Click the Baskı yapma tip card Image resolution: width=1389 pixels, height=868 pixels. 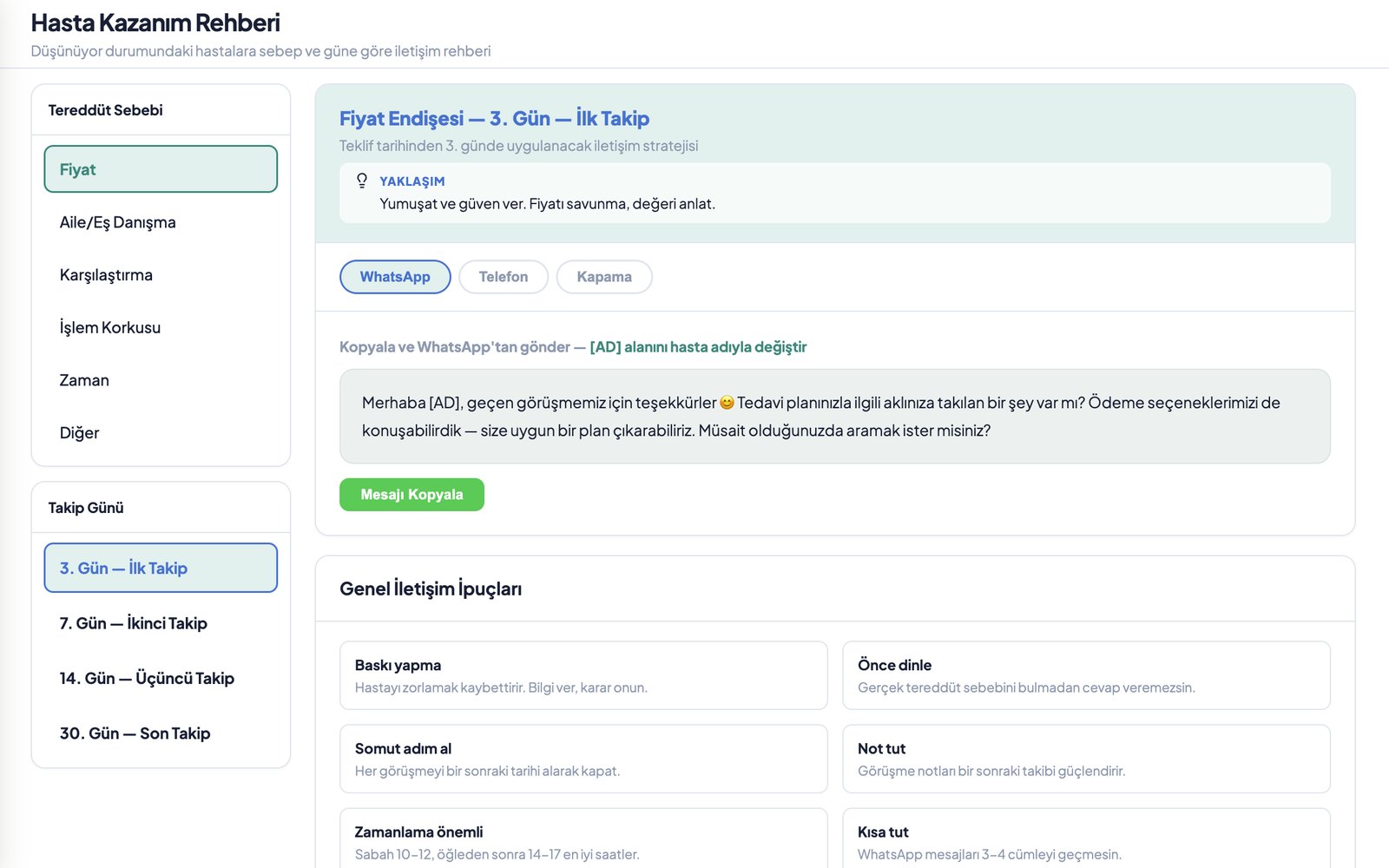[583, 675]
